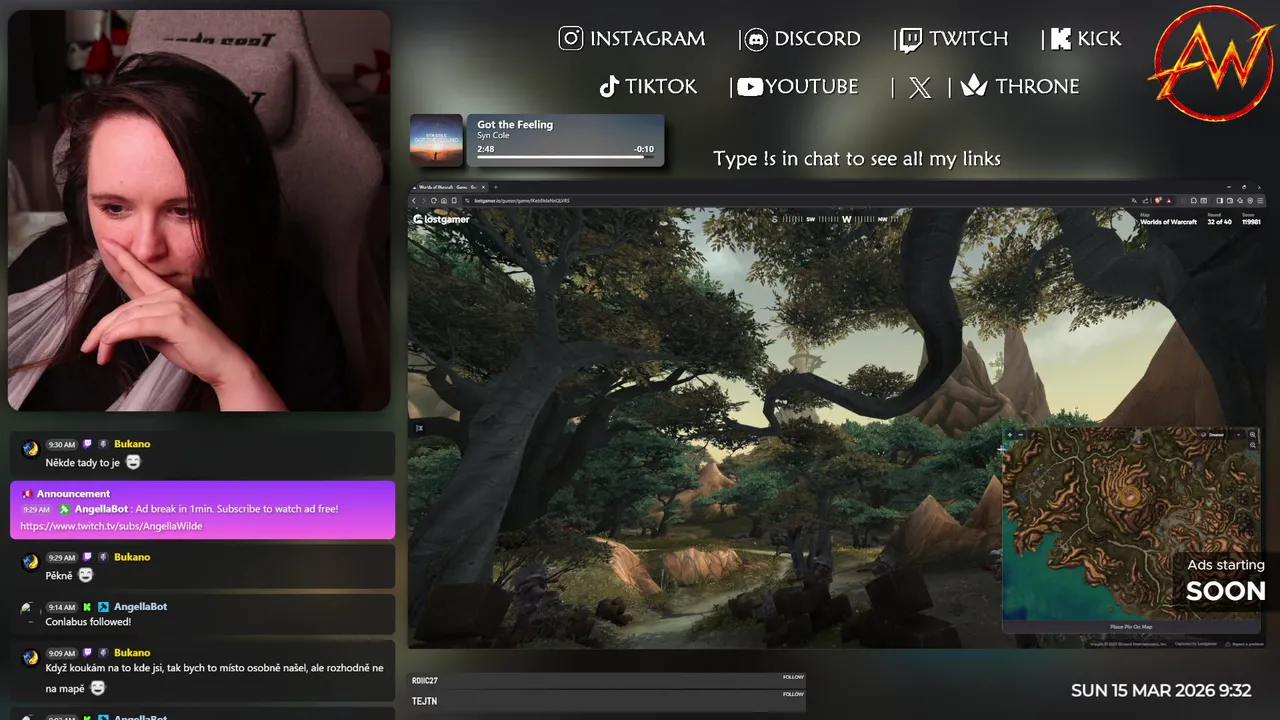
Task: Click the YouTube text label
Action: coord(812,87)
